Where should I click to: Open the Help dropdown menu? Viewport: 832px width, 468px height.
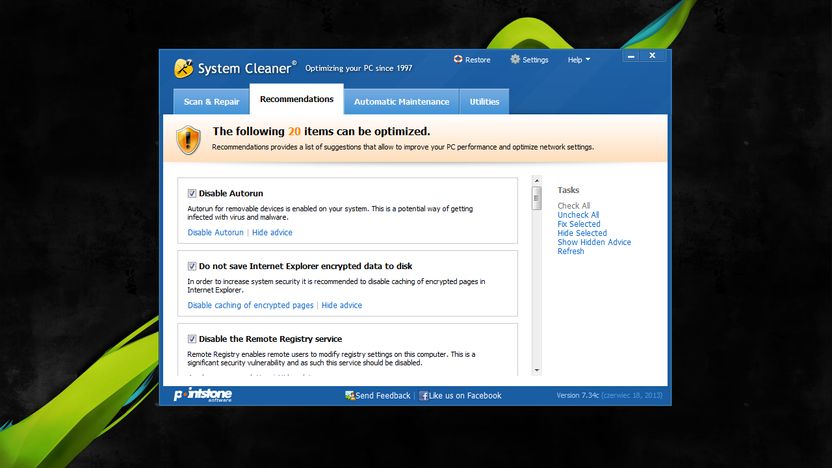(x=578, y=60)
